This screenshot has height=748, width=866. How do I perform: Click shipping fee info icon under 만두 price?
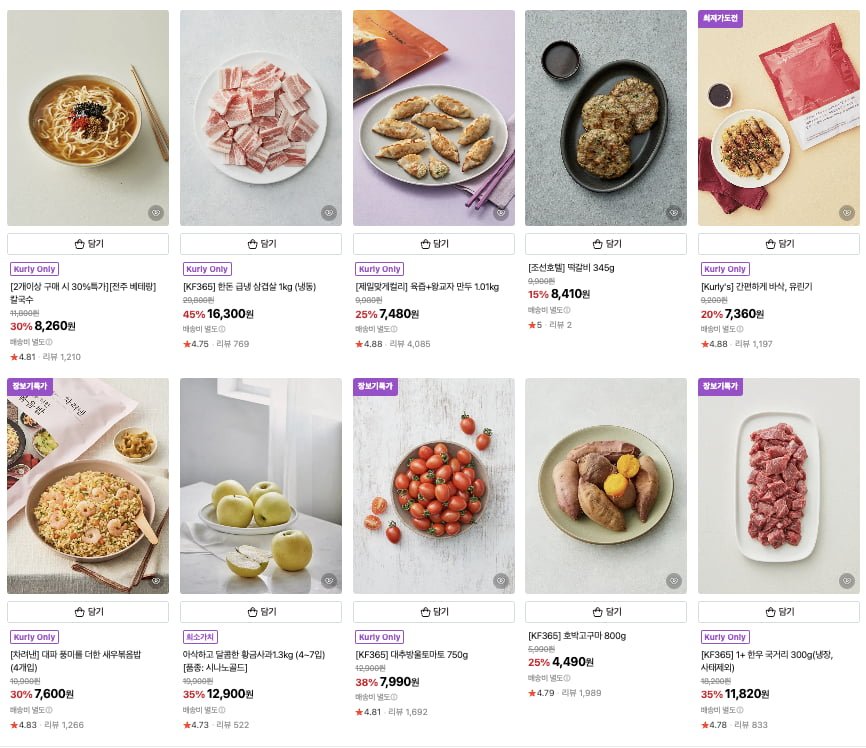click(x=394, y=328)
